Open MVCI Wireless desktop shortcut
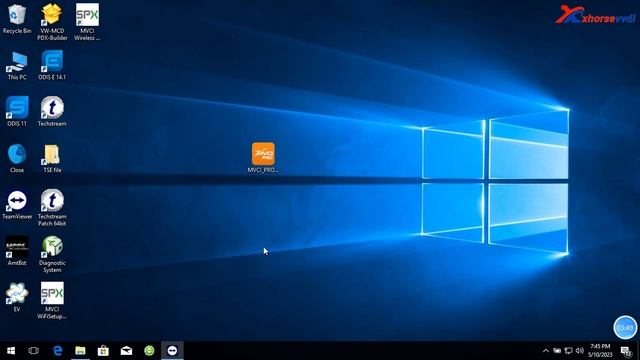The height and width of the screenshot is (360, 640). point(87,22)
